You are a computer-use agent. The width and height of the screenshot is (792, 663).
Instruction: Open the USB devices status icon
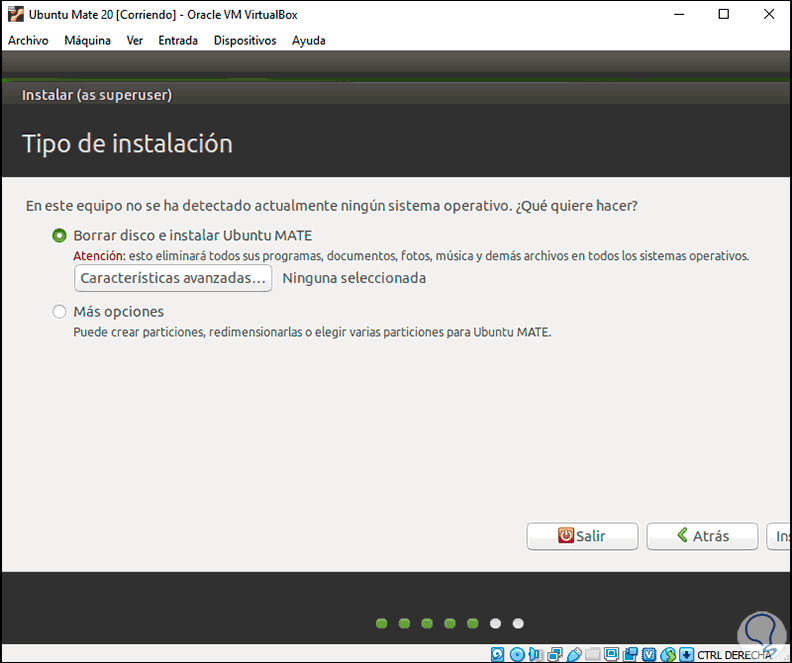(574, 654)
